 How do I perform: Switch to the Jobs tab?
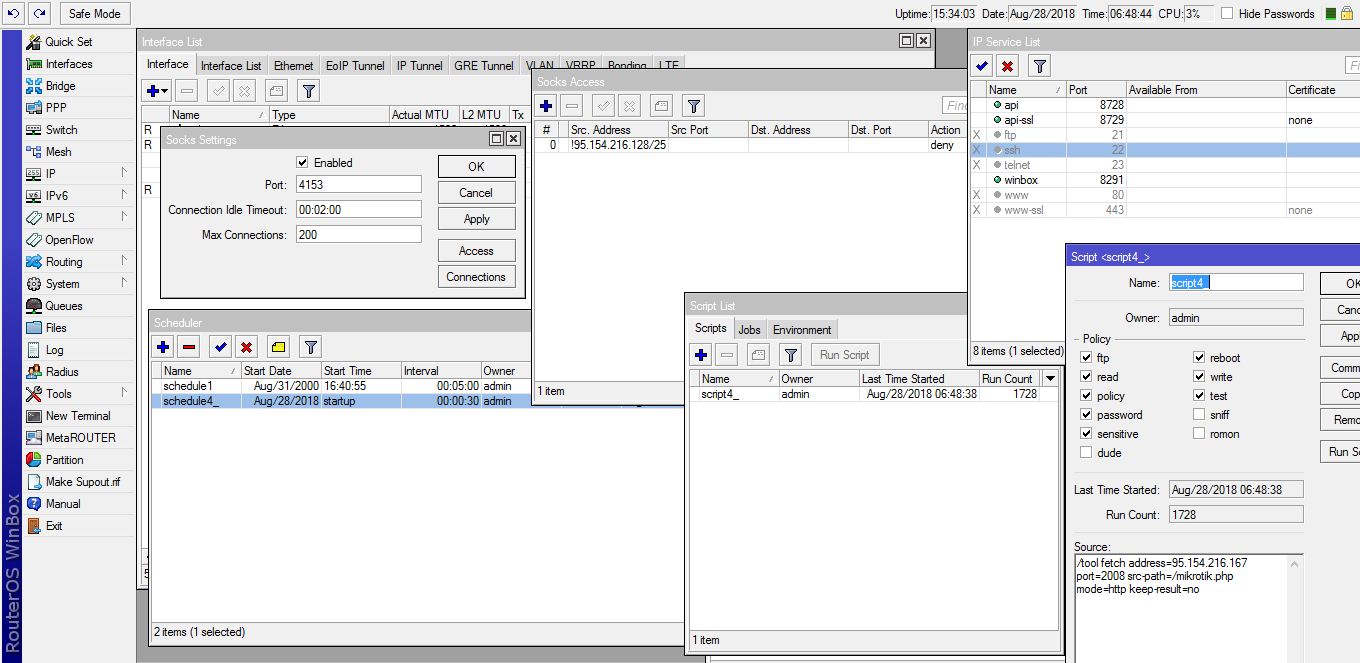[749, 329]
